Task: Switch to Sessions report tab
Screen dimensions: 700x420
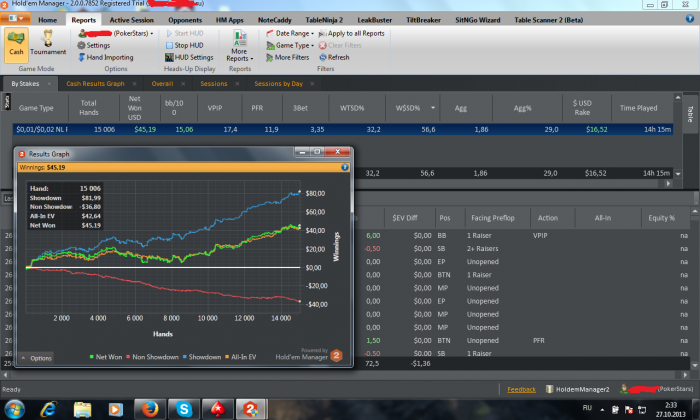Action: coord(213,83)
